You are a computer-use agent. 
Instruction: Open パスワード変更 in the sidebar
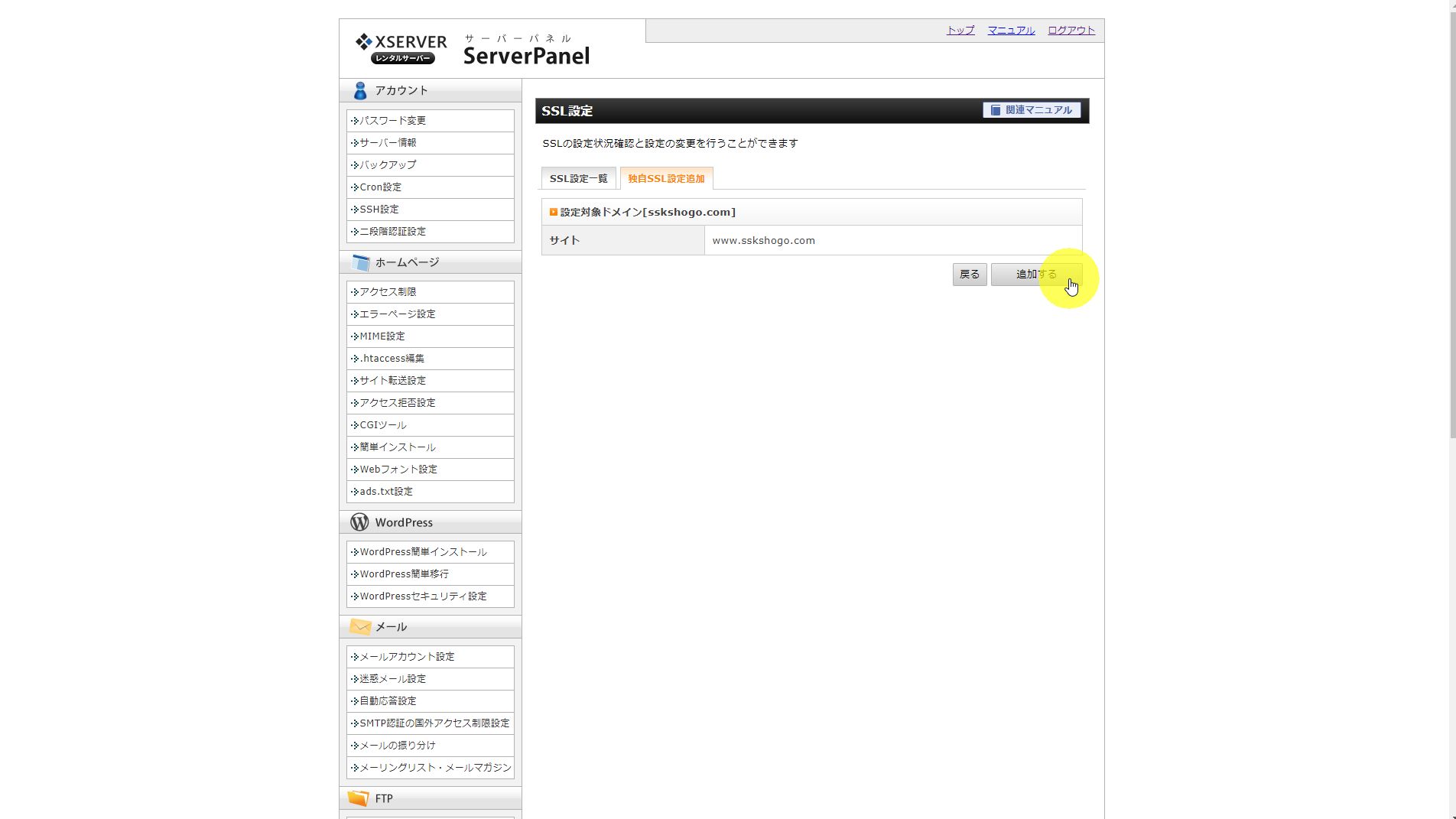(x=393, y=121)
